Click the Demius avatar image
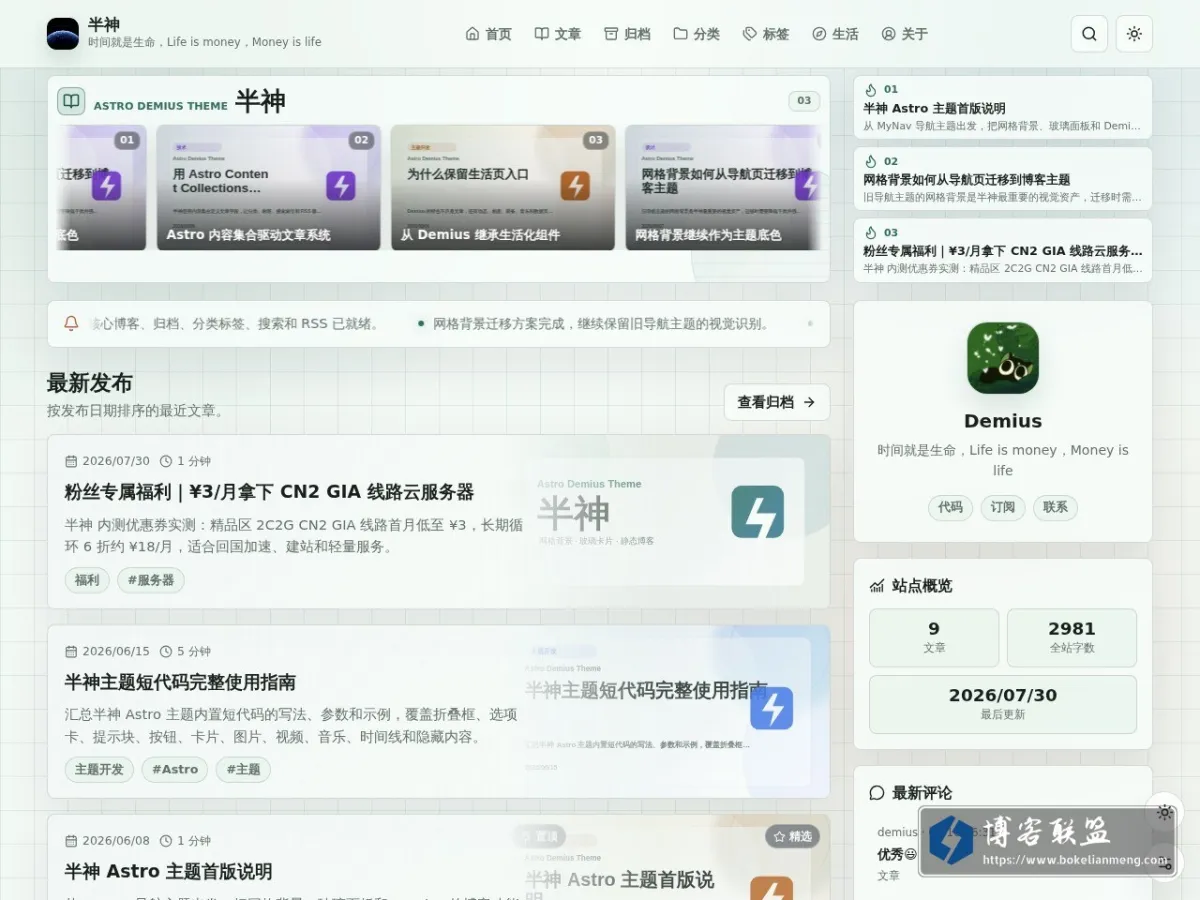 [x=1003, y=358]
